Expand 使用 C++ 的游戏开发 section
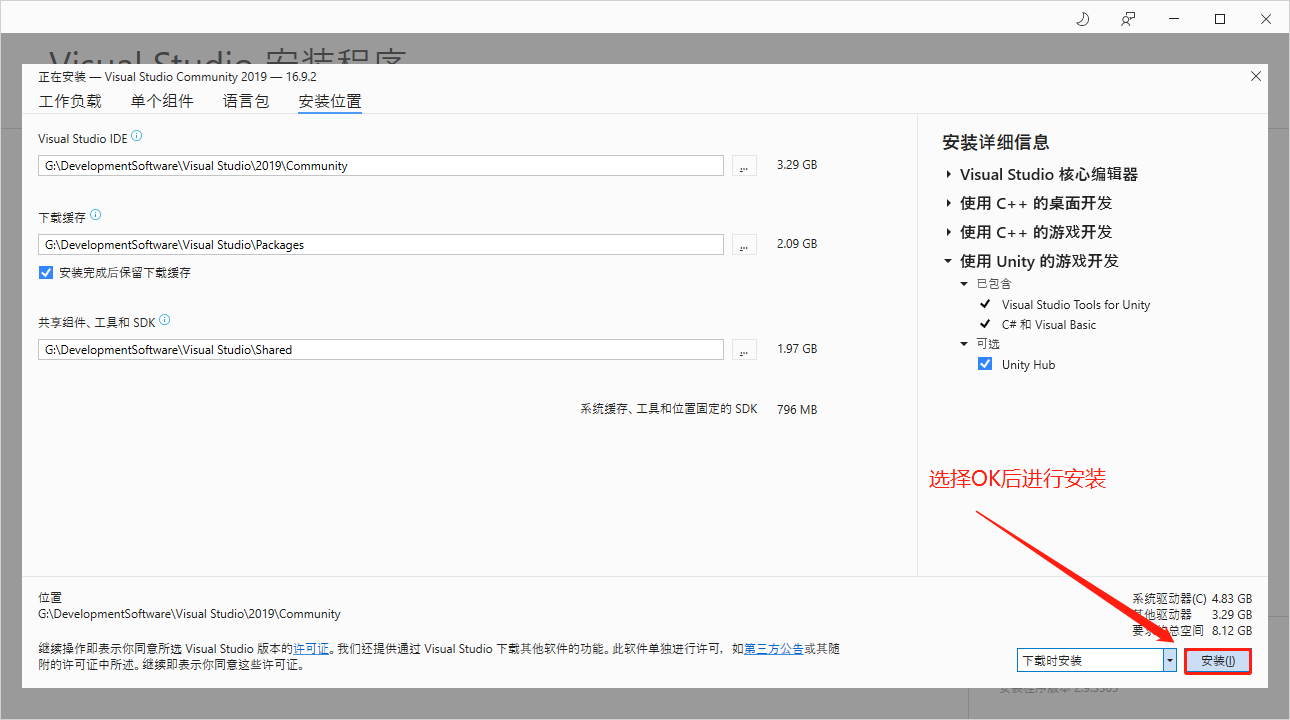 tap(948, 233)
